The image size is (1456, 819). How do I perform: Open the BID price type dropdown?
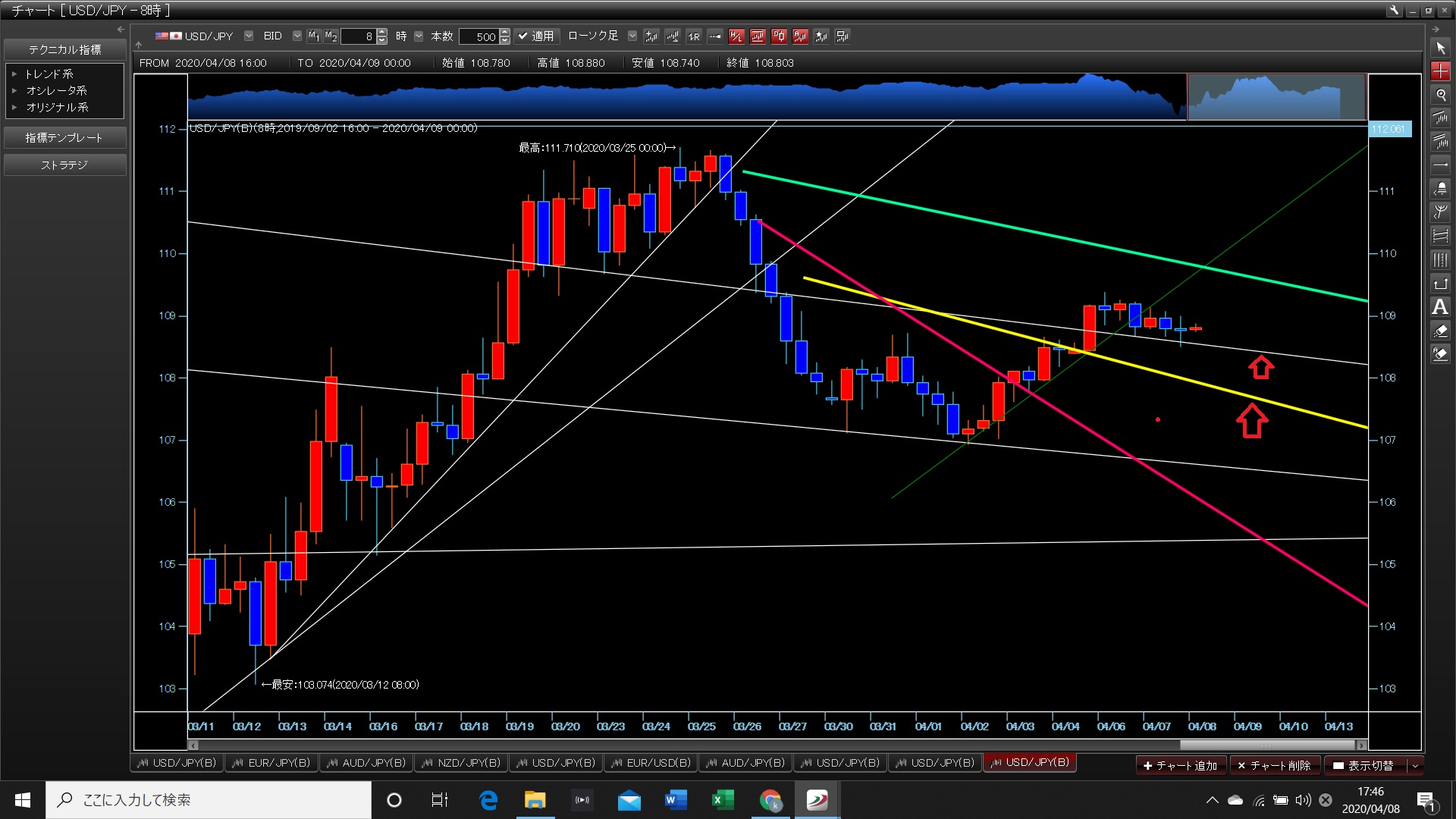point(297,36)
